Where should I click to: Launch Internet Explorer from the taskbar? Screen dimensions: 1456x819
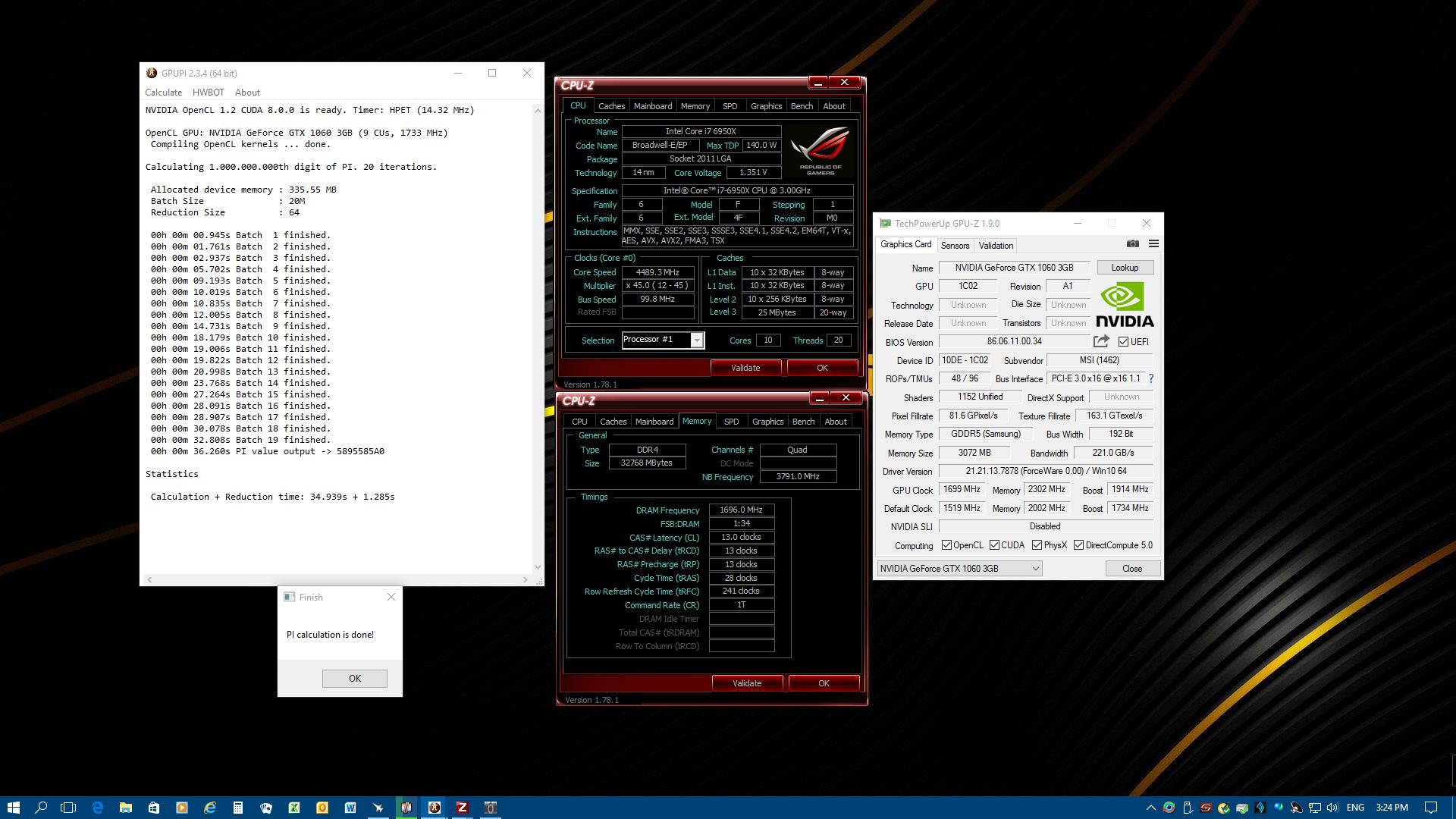point(210,808)
